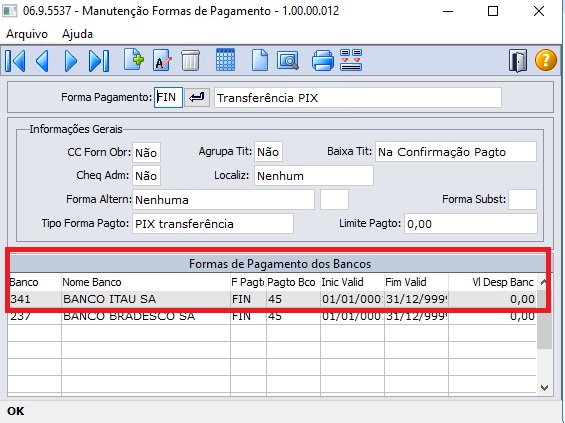Click blank page document icon
565x423 pixels.
(260, 60)
